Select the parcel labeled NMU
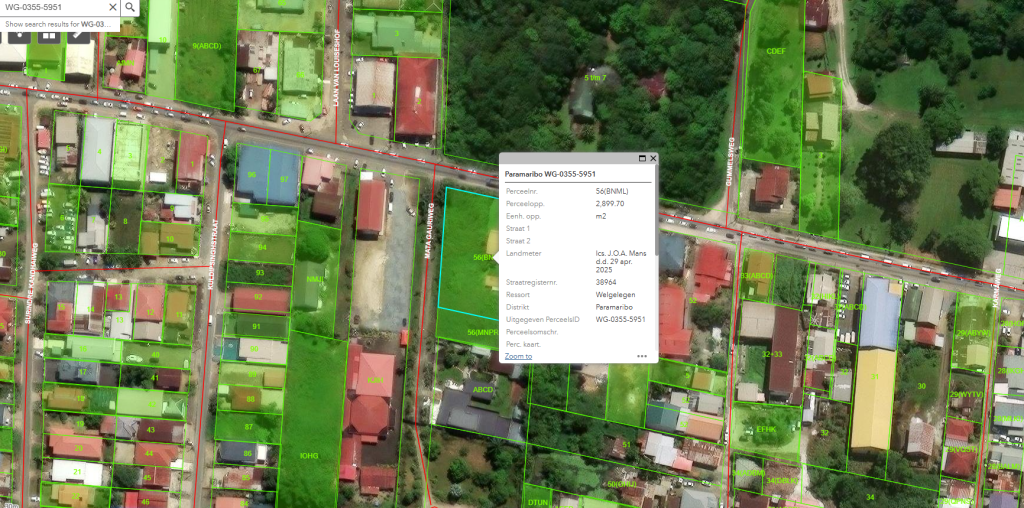Image resolution: width=1024 pixels, height=508 pixels. (315, 280)
